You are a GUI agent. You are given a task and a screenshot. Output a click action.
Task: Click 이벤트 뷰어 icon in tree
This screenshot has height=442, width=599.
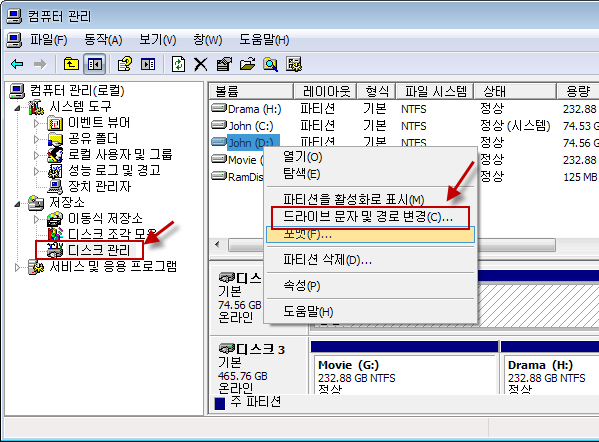coord(55,123)
